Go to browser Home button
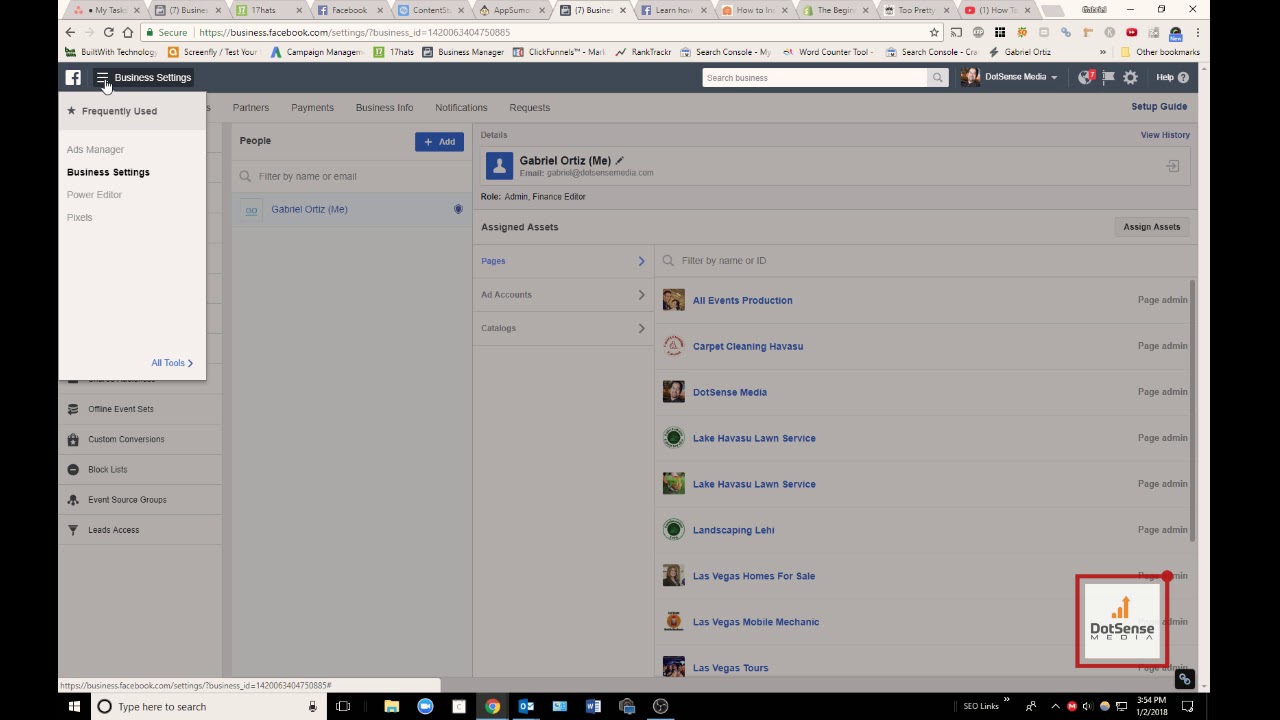The height and width of the screenshot is (720, 1280). pos(128,32)
